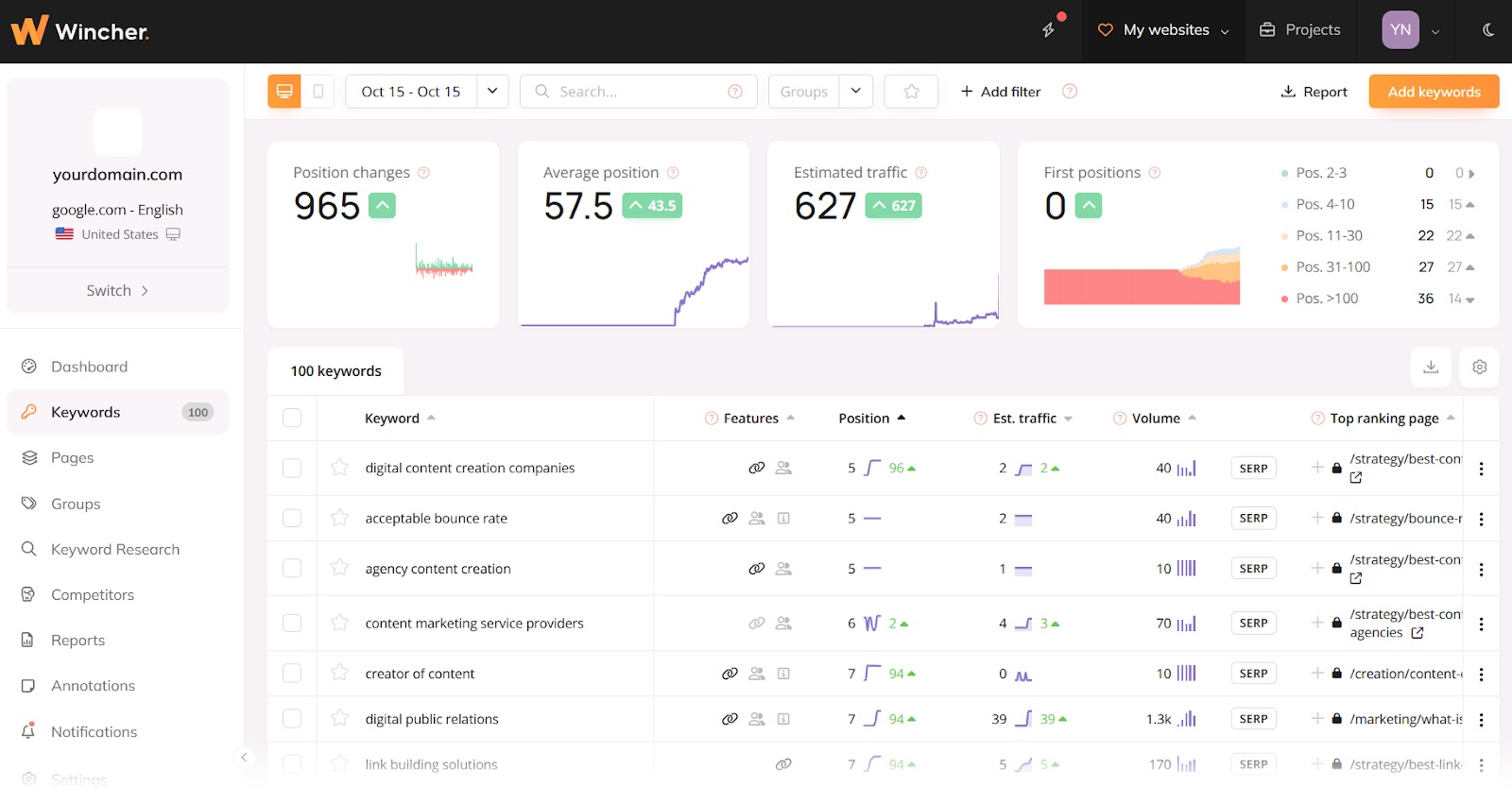Open the table settings gear icon
This screenshot has width=1512, height=804.
[x=1480, y=367]
